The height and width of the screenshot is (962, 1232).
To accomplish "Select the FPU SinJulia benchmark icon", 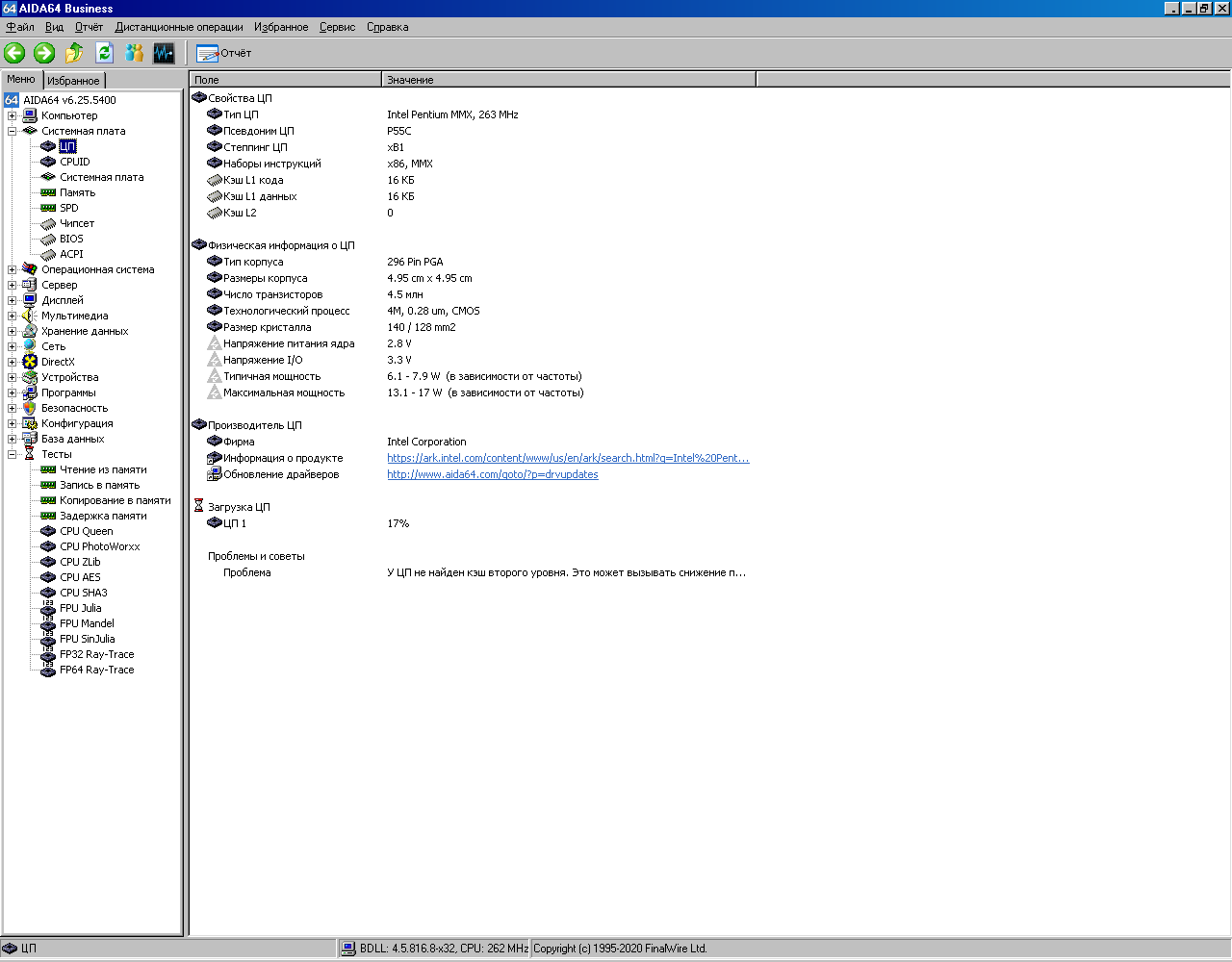I will tap(48, 639).
